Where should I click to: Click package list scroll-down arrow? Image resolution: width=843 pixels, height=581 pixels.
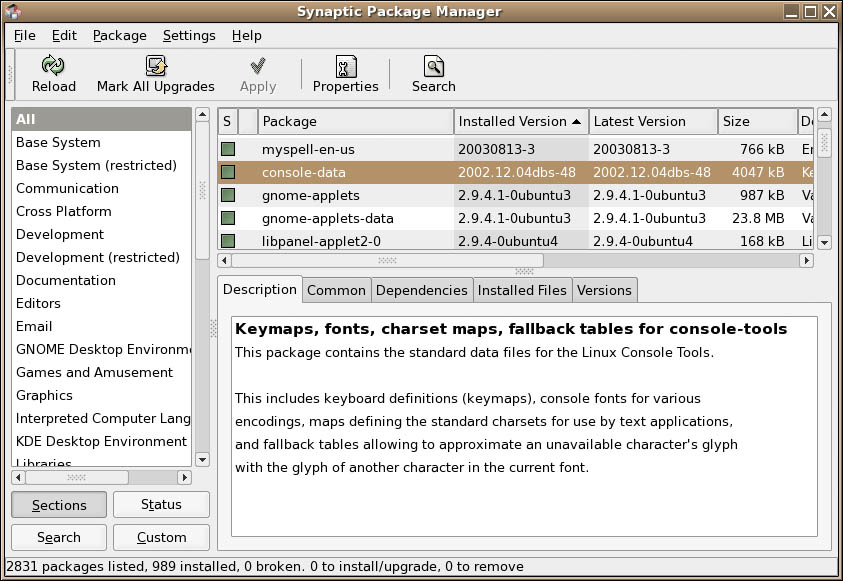click(824, 242)
